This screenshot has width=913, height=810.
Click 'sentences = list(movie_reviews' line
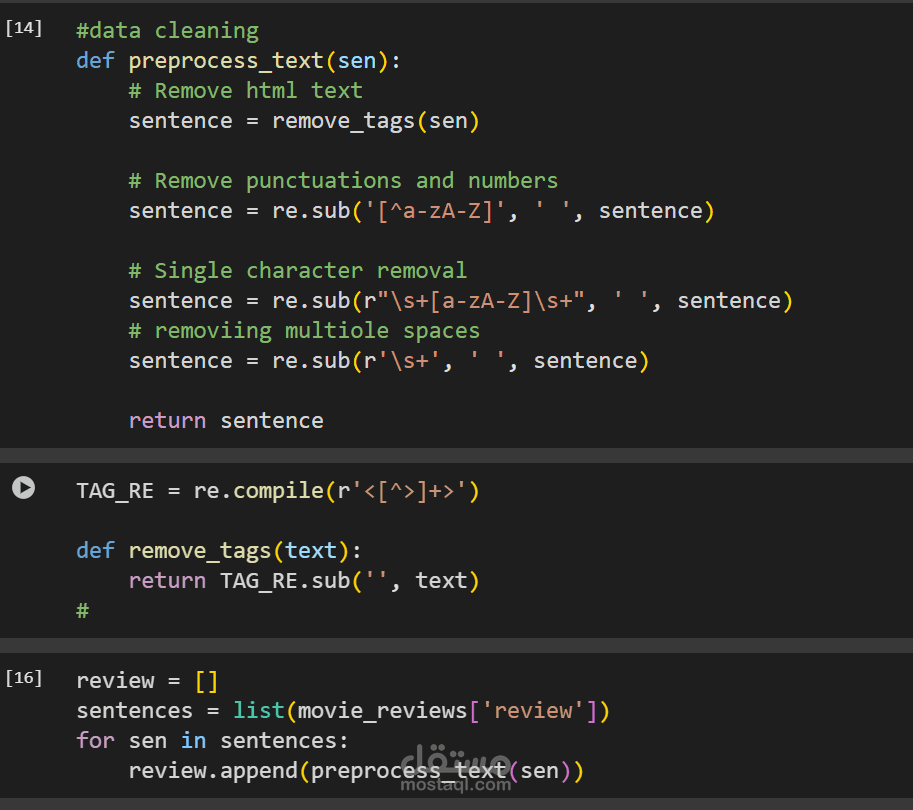(343, 711)
